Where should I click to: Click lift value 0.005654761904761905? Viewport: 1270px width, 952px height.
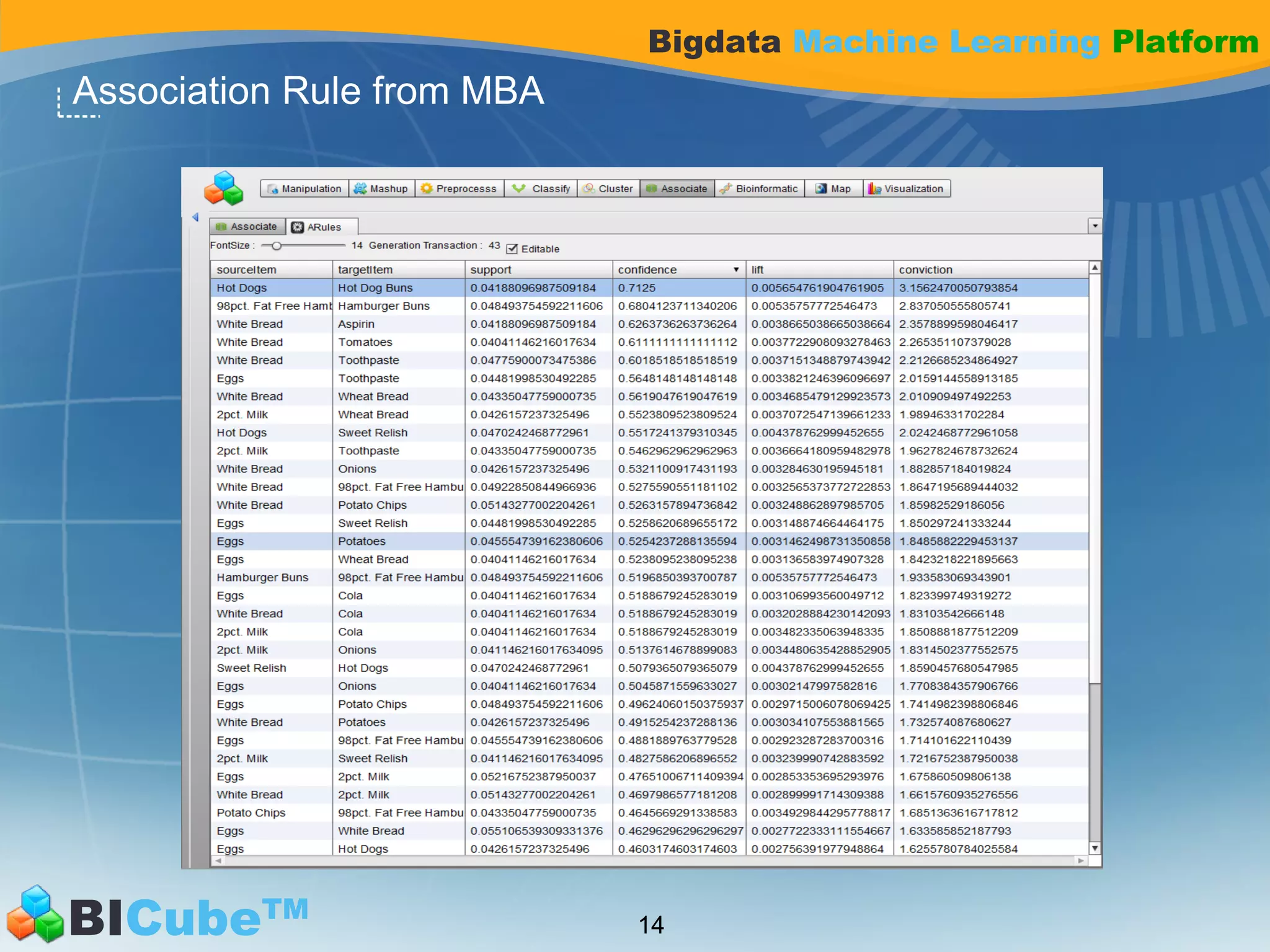(x=819, y=288)
